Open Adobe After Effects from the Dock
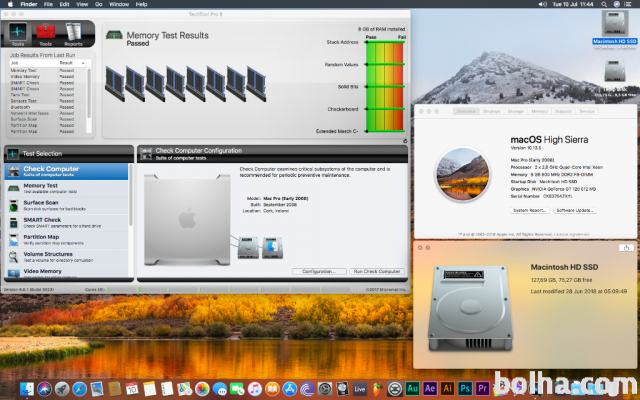The width and height of the screenshot is (640, 400). (x=430, y=389)
